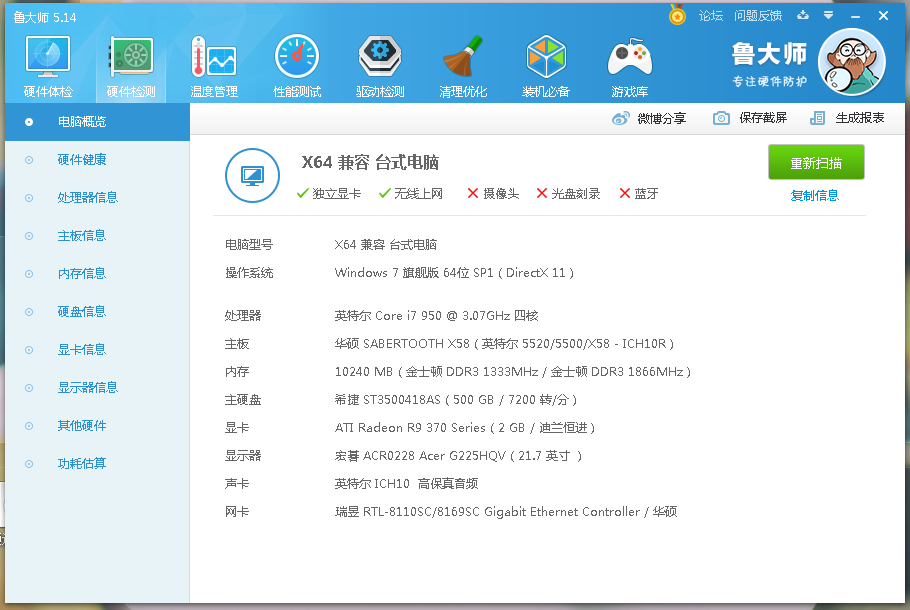Screen dimensions: 910x610
Task: Close the 鲁大师 window
Action: (883, 16)
